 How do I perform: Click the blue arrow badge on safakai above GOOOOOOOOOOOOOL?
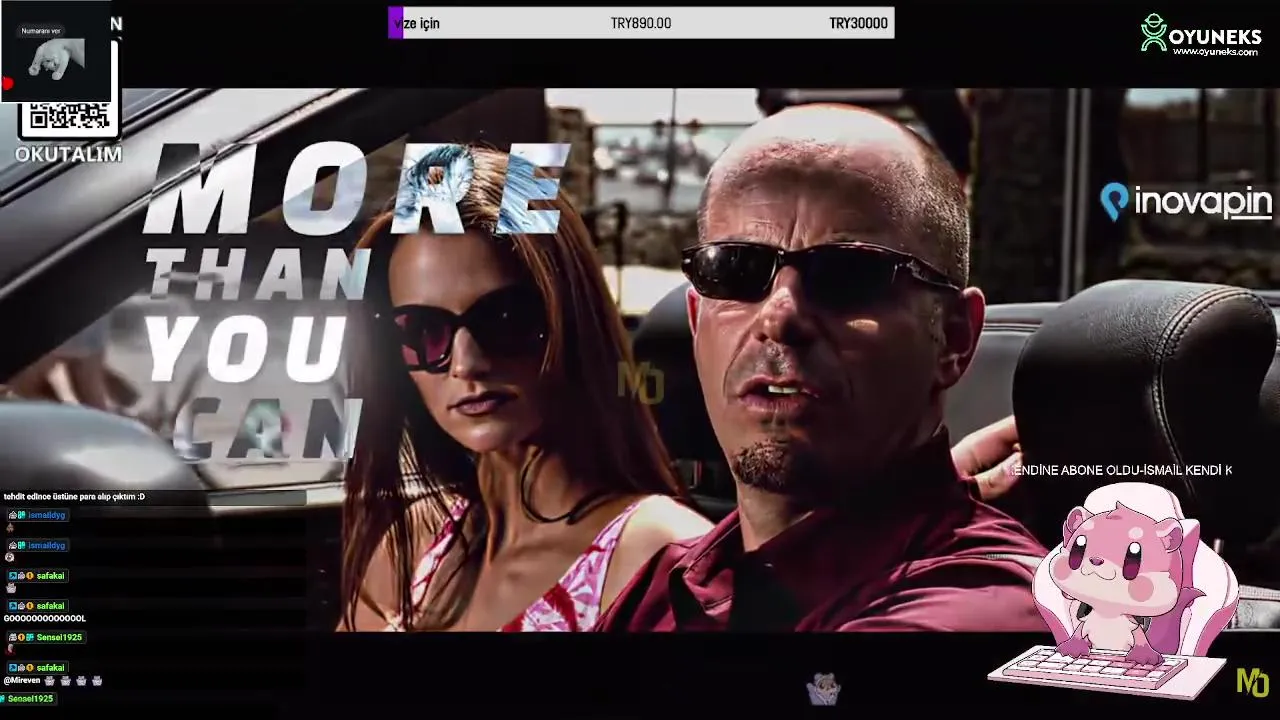click(13, 606)
